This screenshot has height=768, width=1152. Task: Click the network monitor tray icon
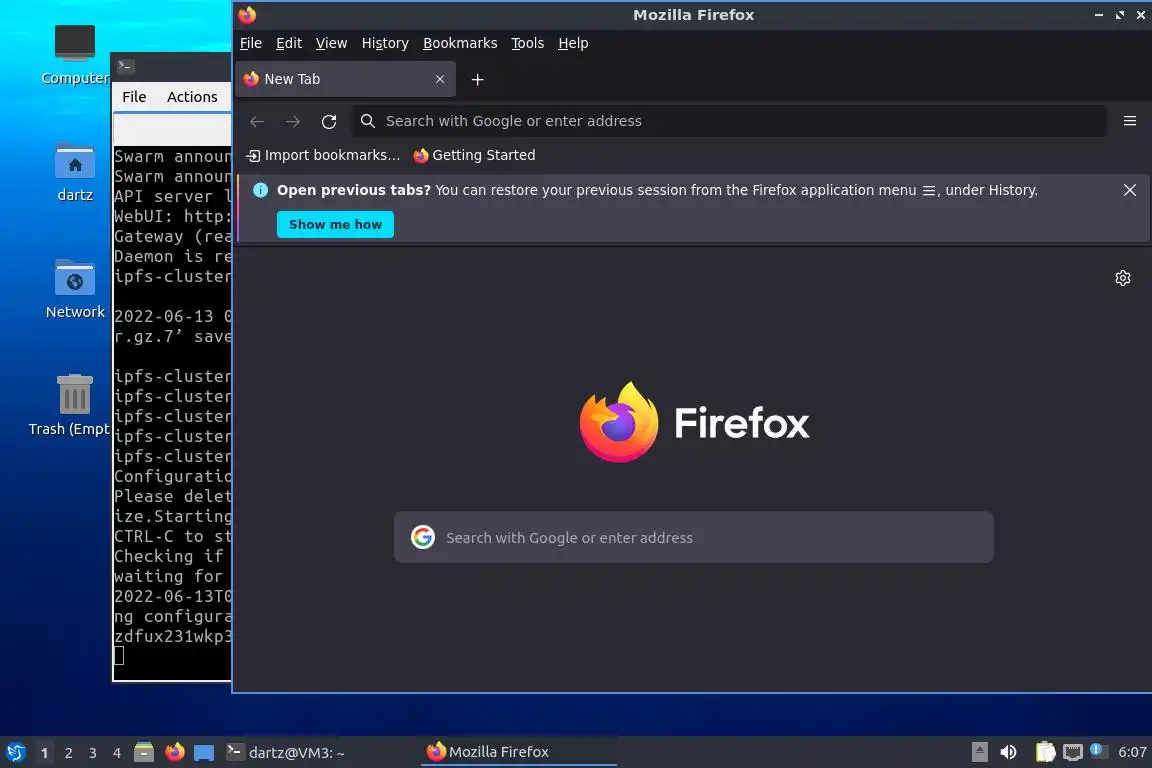coord(1073,752)
